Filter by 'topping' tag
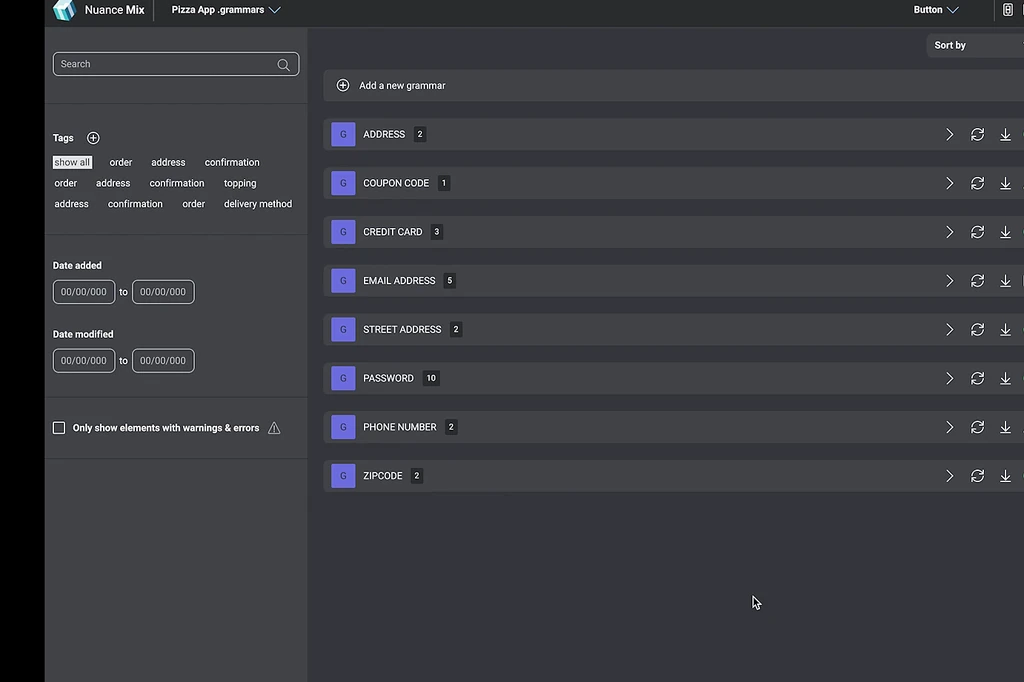 pyautogui.click(x=240, y=184)
